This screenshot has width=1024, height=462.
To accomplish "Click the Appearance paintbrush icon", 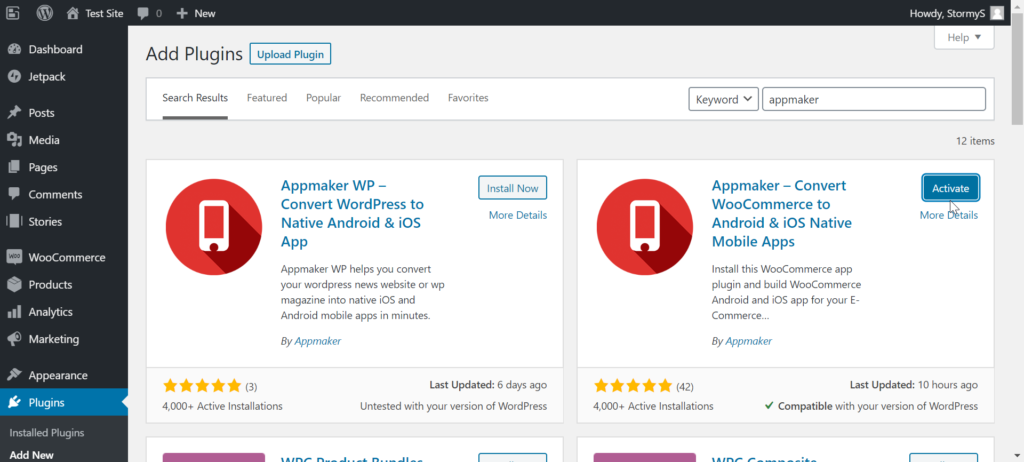I will pyautogui.click(x=14, y=375).
